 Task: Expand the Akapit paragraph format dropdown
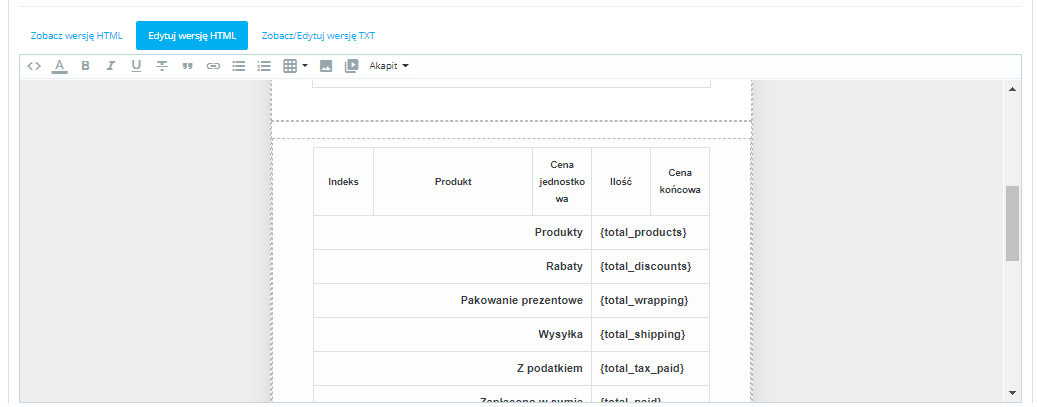click(389, 66)
